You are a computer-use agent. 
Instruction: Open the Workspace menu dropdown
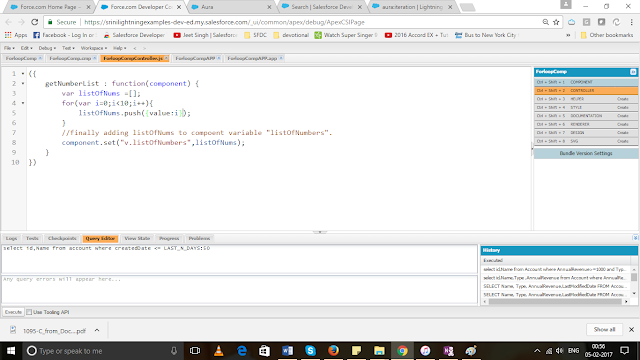click(94, 48)
